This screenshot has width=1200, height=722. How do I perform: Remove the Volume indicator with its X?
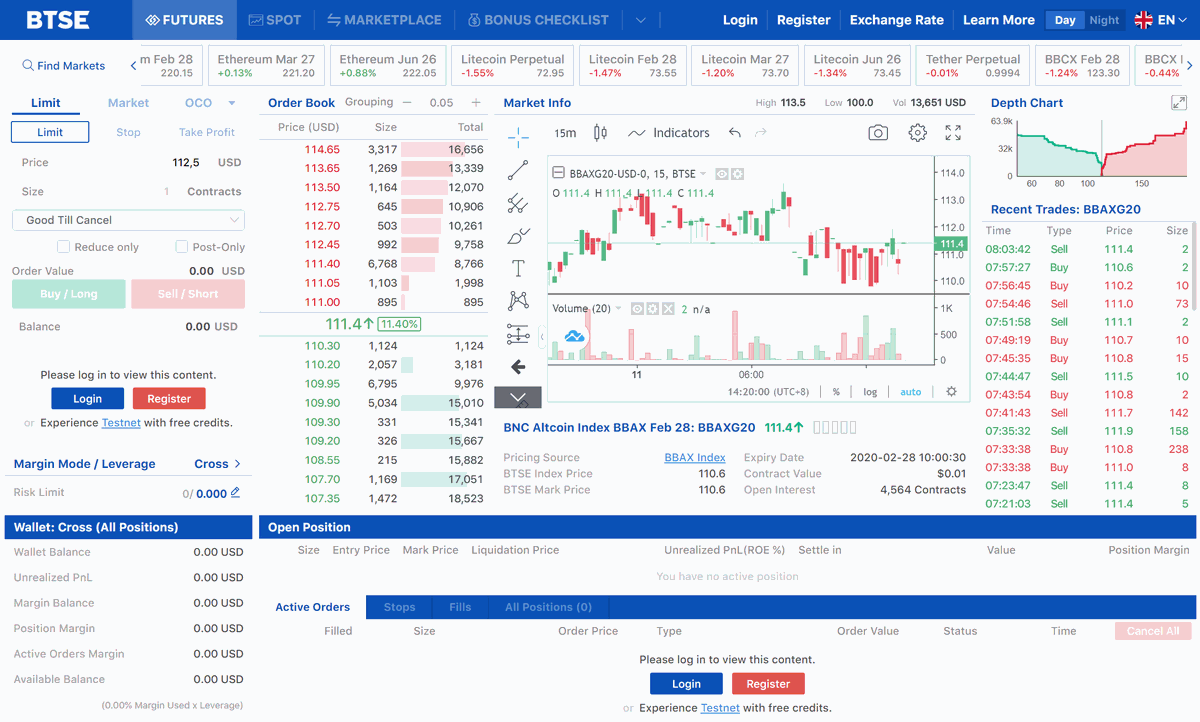668,309
